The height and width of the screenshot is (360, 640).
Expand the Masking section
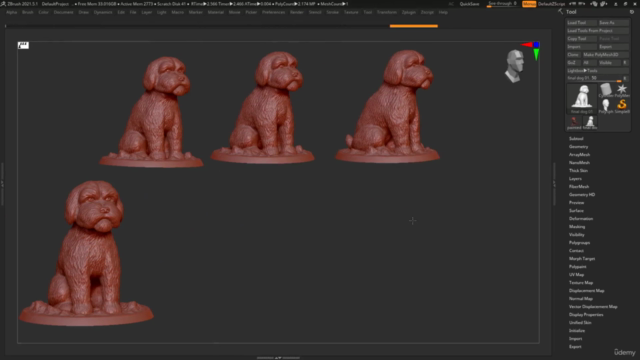577,227
